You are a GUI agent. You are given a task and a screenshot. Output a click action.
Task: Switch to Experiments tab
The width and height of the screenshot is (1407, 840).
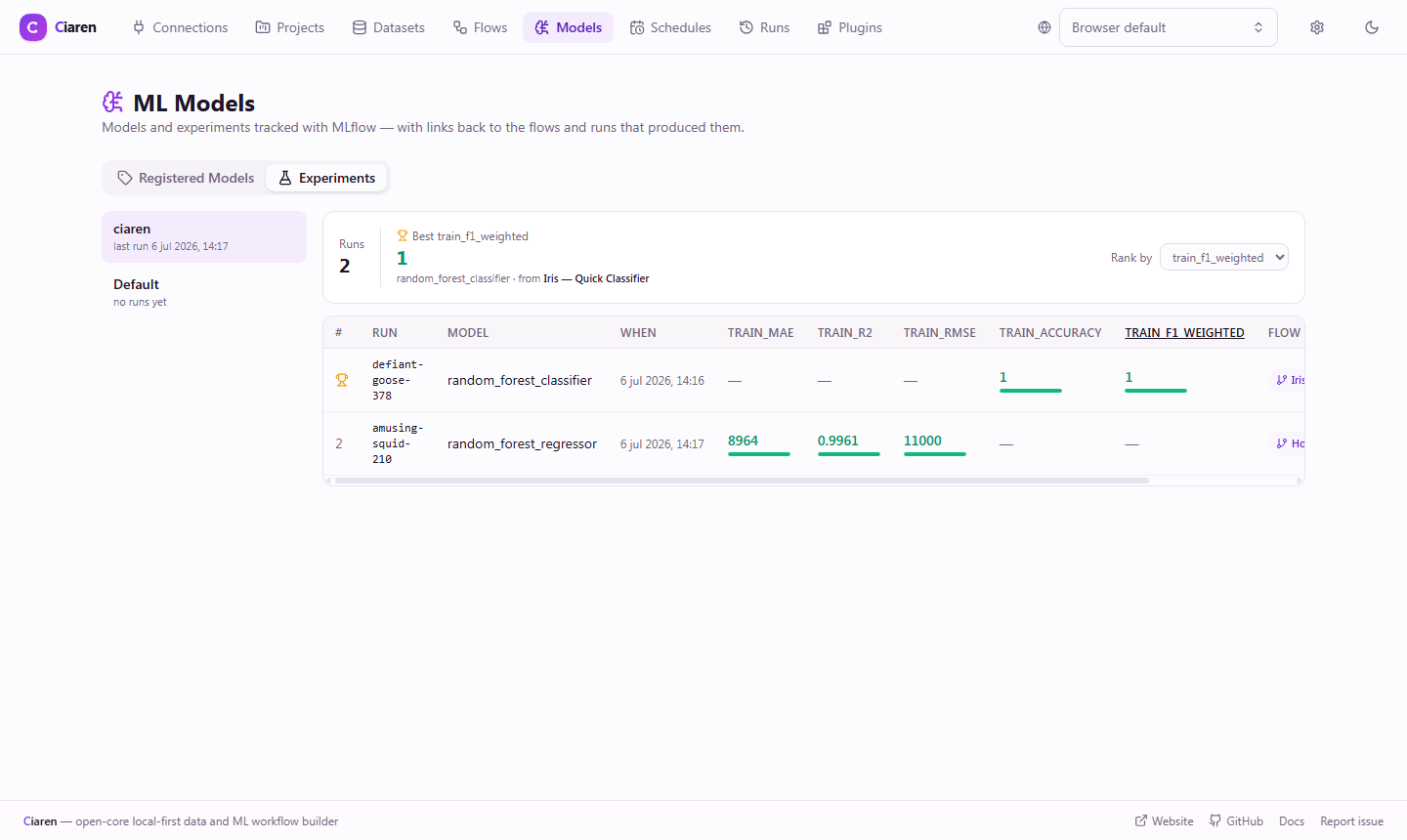pos(326,178)
